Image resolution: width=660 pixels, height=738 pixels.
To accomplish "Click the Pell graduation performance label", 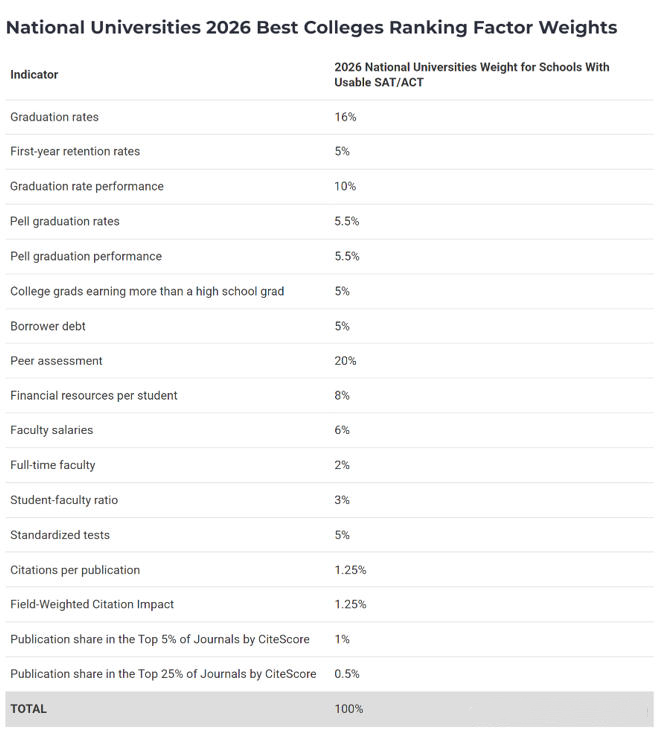I will (86, 257).
